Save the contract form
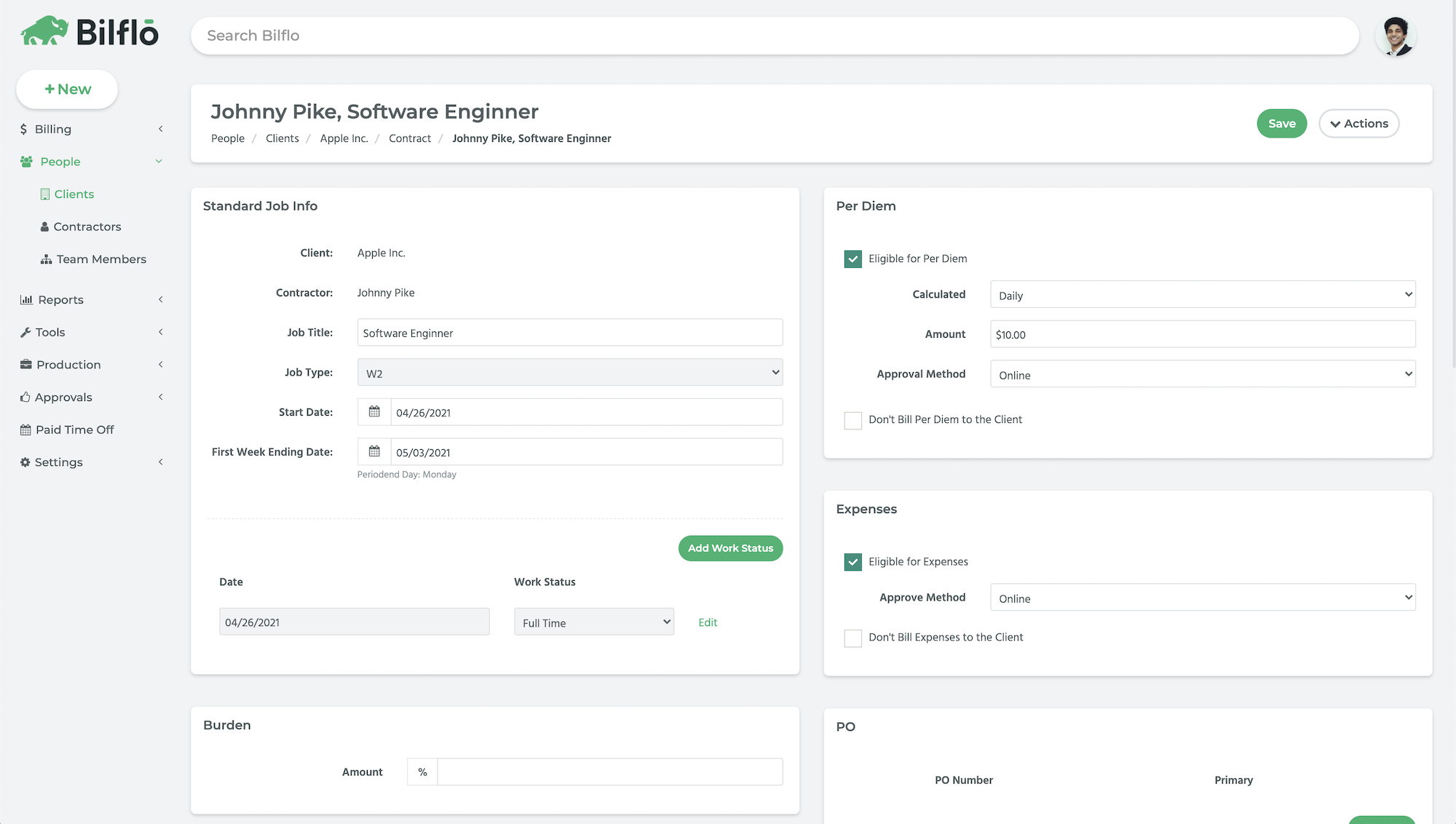1456x824 pixels. click(1281, 123)
